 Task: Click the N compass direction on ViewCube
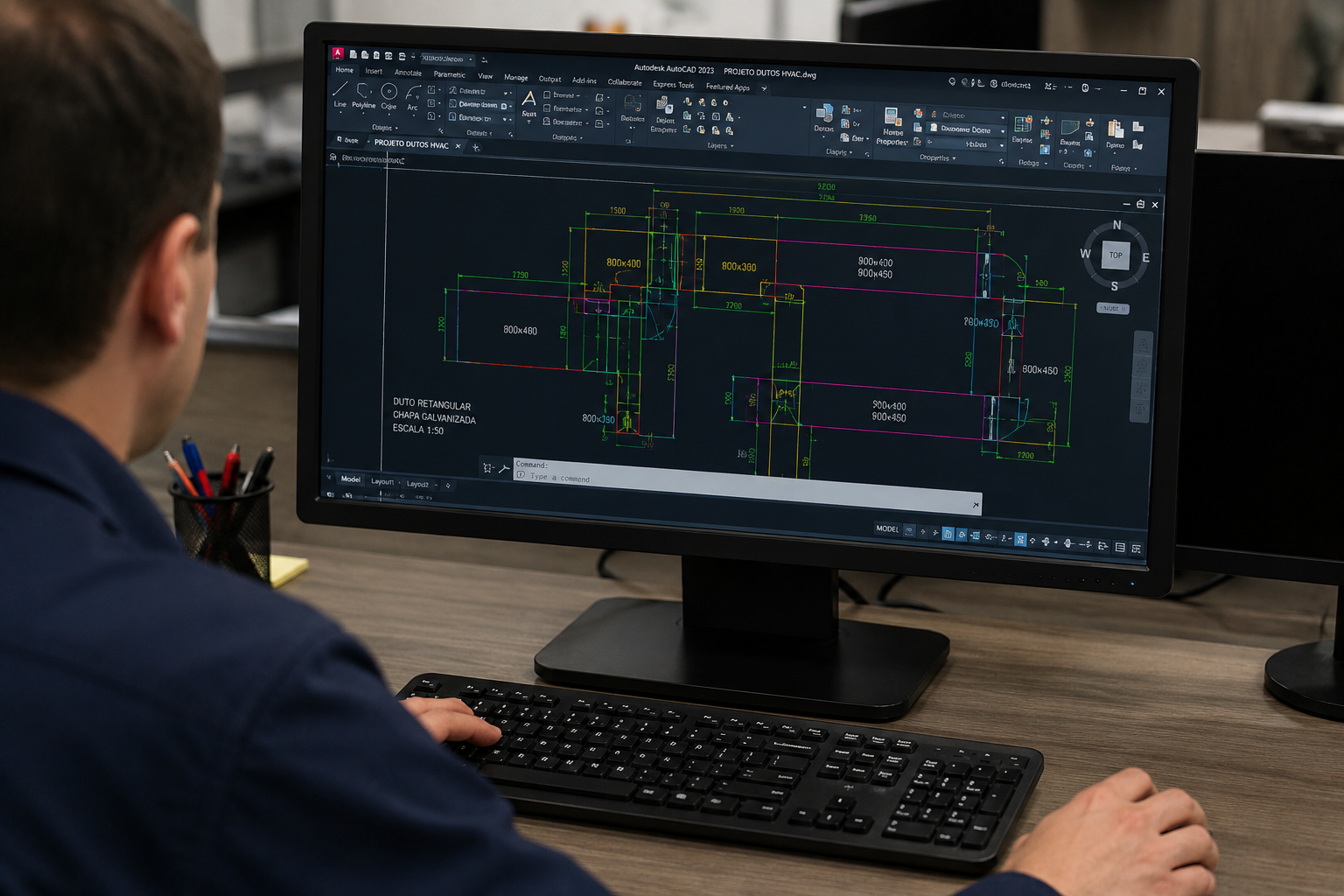pyautogui.click(x=1116, y=225)
